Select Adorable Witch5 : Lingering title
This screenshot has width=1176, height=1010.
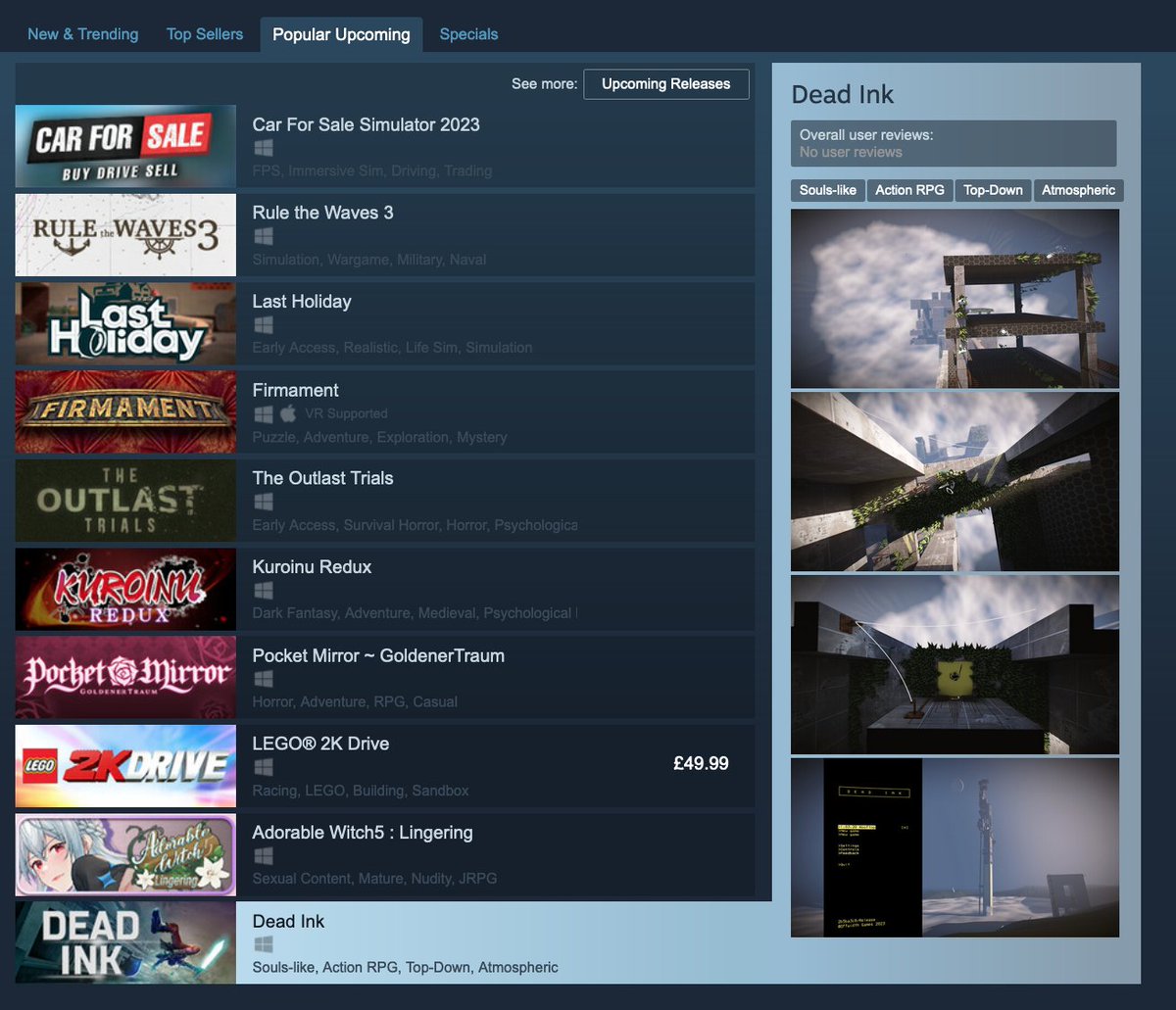coord(363,833)
